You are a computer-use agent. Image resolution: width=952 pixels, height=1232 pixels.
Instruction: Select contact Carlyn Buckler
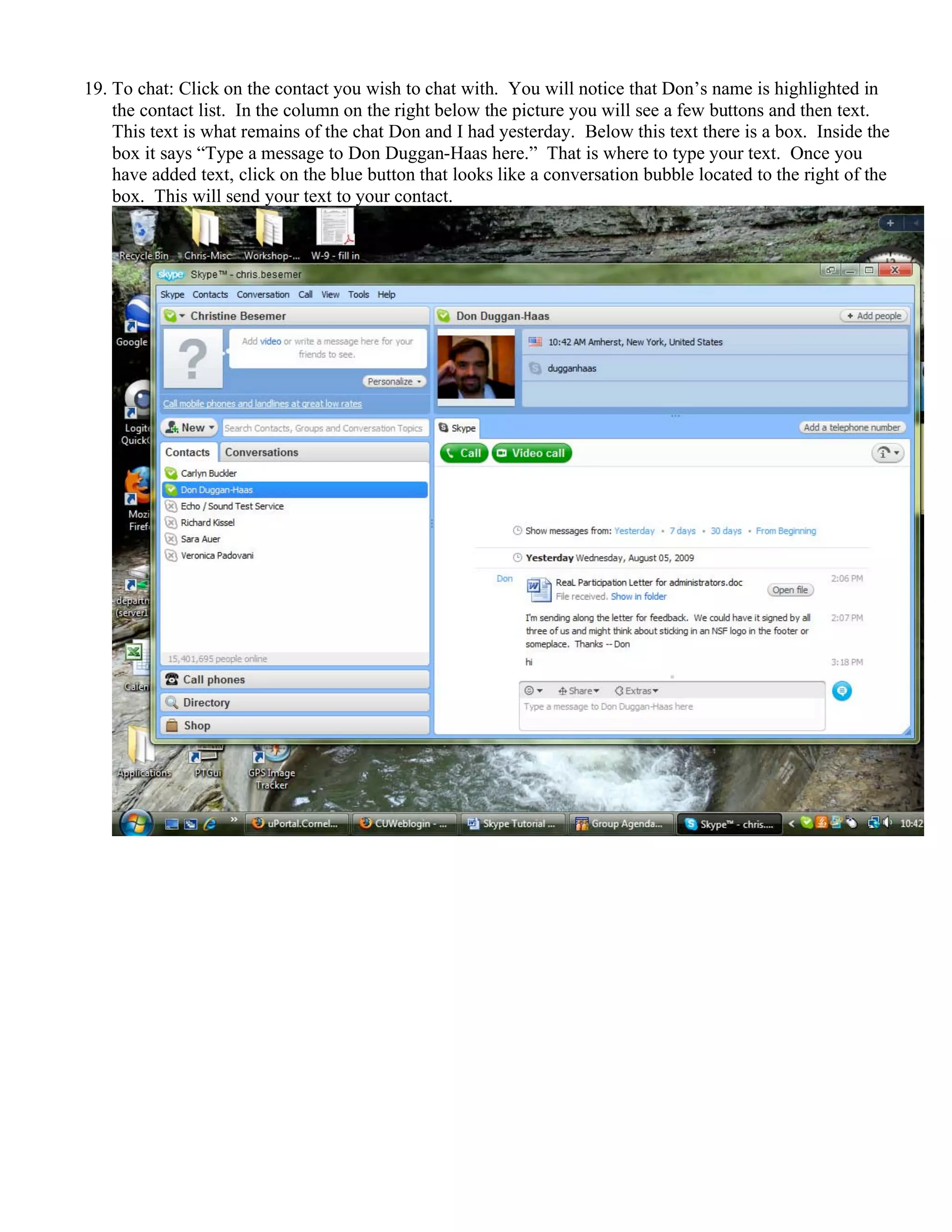click(294, 473)
